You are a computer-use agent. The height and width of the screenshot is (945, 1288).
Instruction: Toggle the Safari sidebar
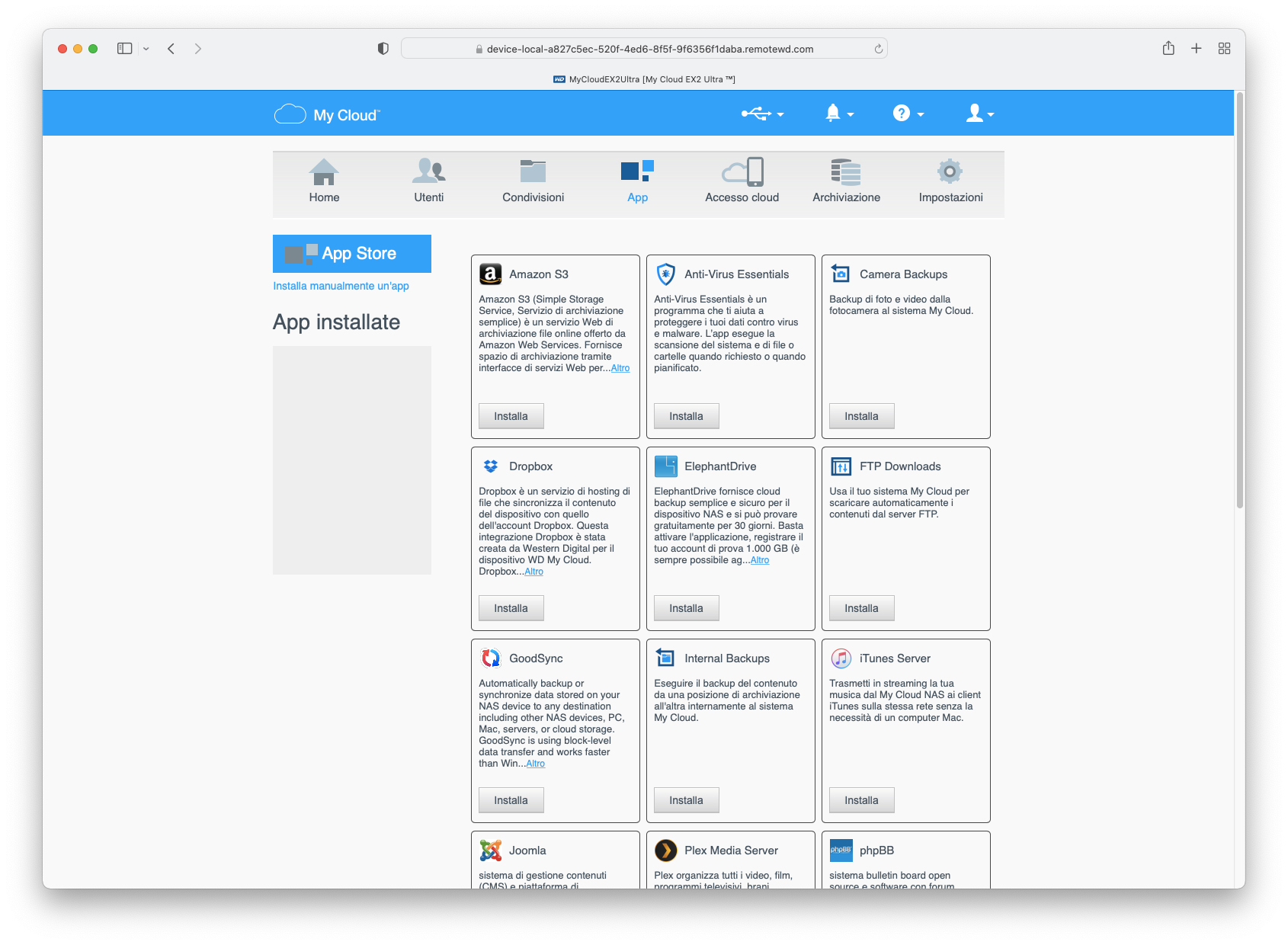pos(125,48)
